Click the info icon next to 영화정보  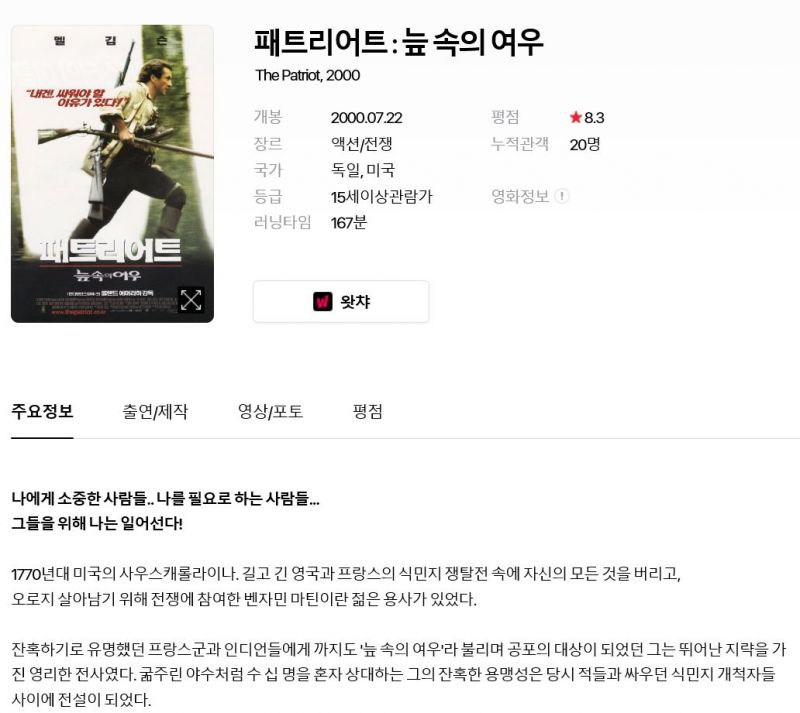tap(562, 196)
